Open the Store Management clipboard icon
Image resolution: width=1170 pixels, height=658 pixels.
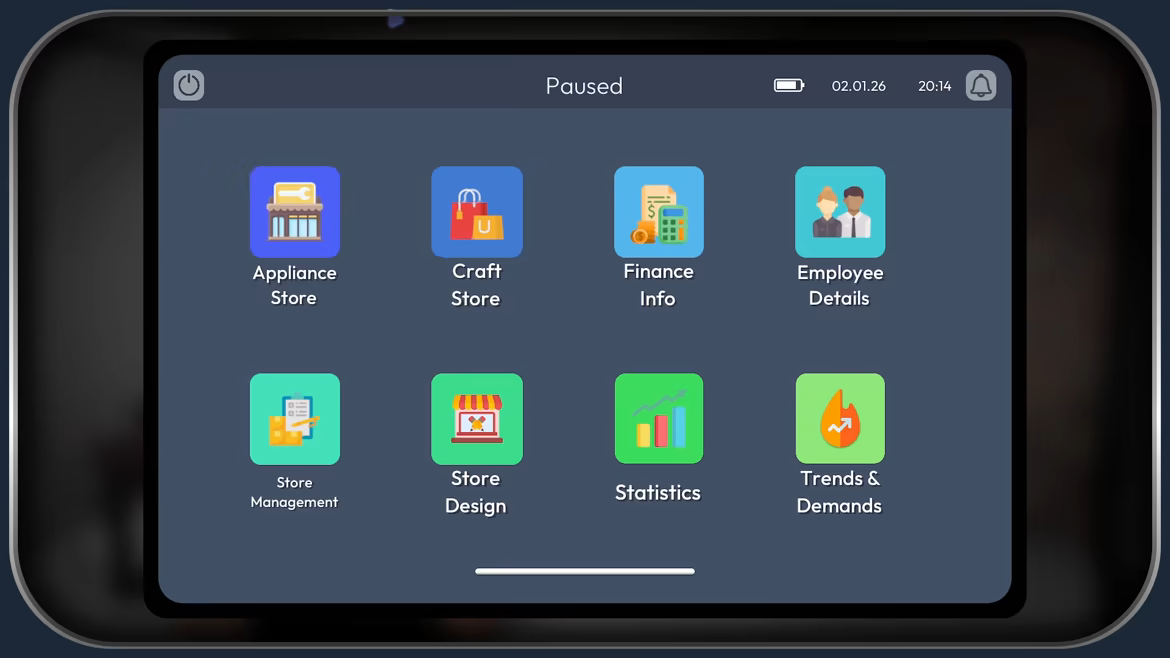point(295,419)
